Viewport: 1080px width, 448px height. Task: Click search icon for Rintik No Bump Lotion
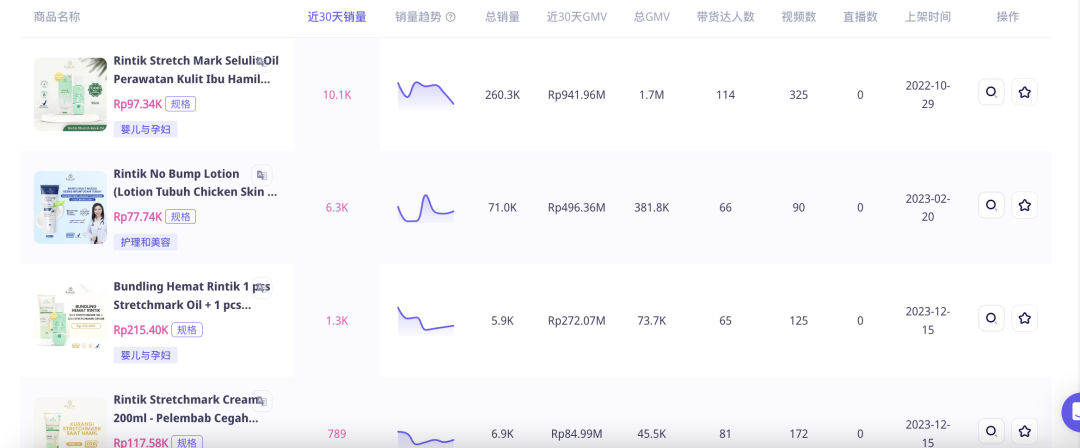991,206
